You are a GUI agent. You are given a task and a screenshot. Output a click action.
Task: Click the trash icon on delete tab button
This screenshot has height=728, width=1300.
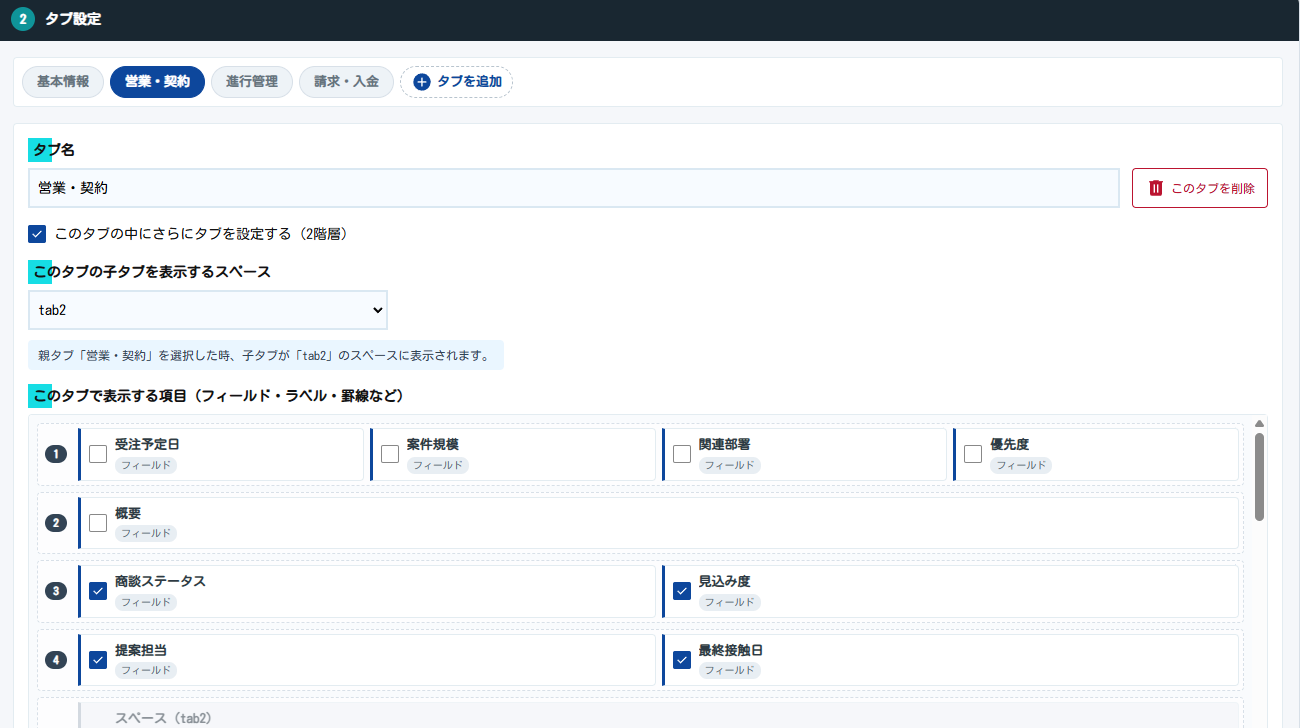tap(1156, 188)
